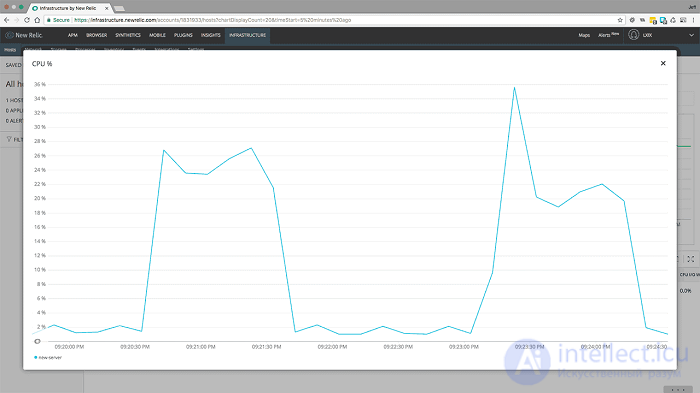
Task: Click the 09:20:30 PM axis label
Action: pyautogui.click(x=135, y=347)
